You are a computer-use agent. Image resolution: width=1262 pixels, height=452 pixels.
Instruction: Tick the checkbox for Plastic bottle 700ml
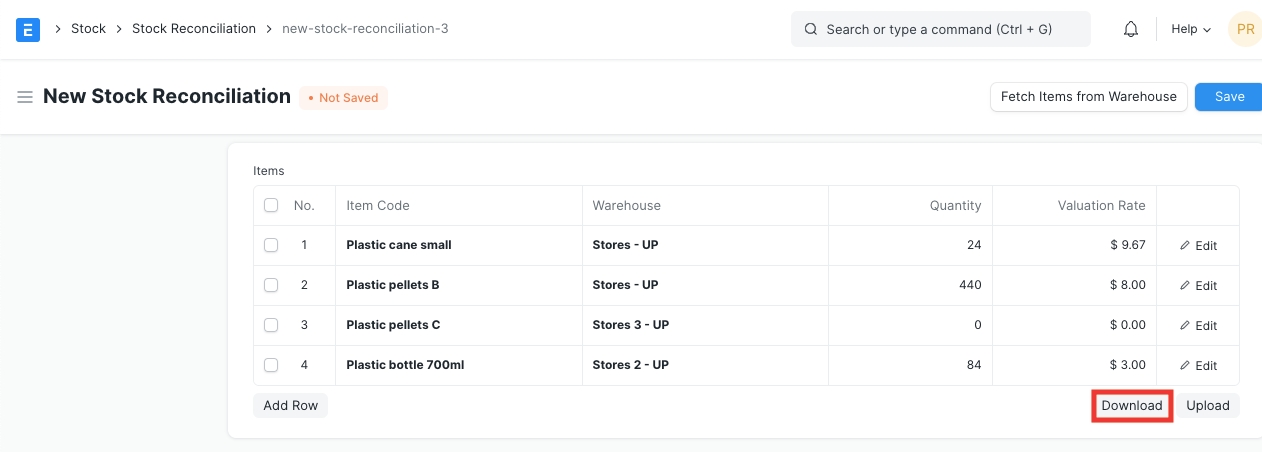[x=271, y=365]
